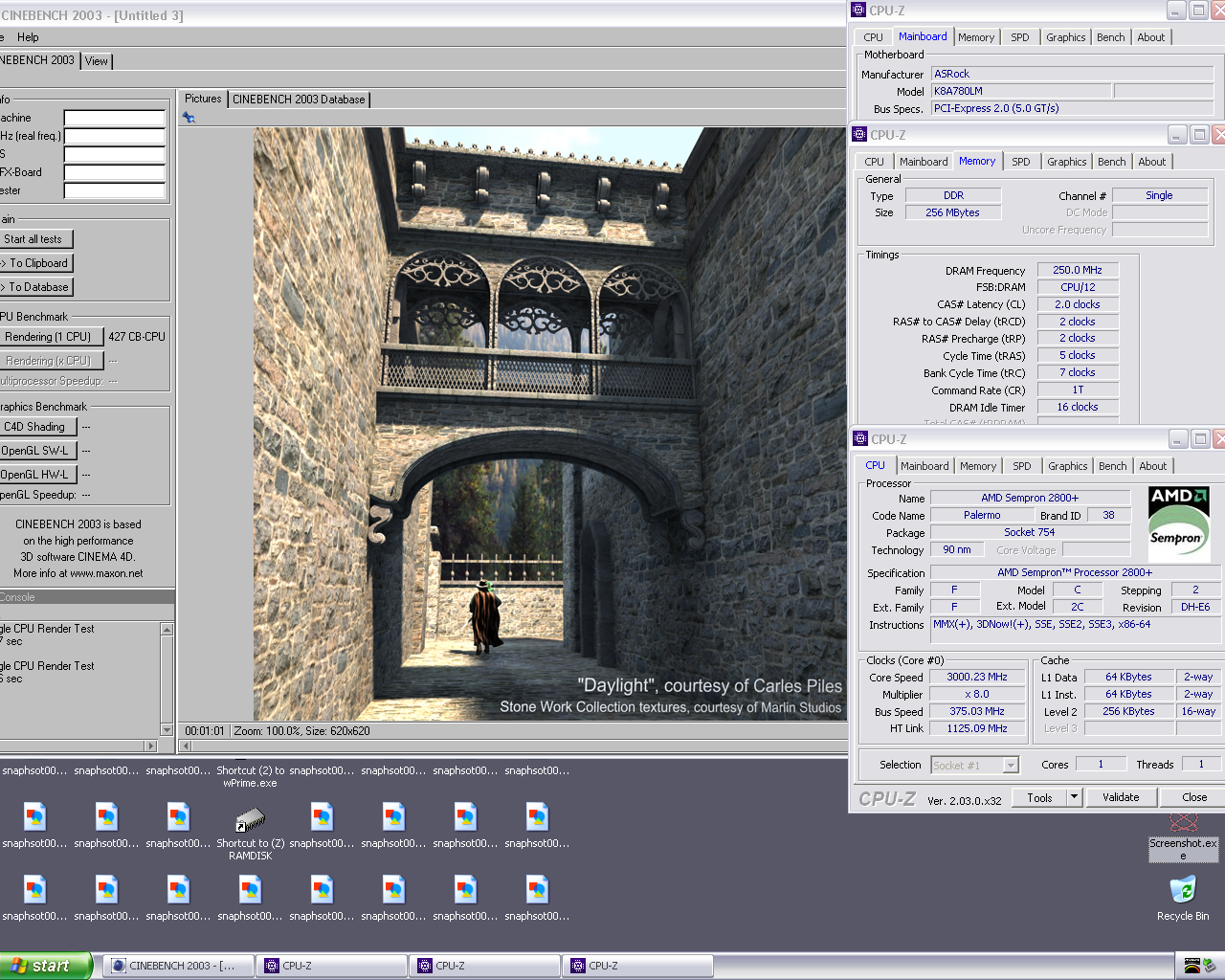This screenshot has height=980, width=1225.
Task: Open Bench tab in Memory-showing CPU-Z window
Action: tap(1112, 162)
